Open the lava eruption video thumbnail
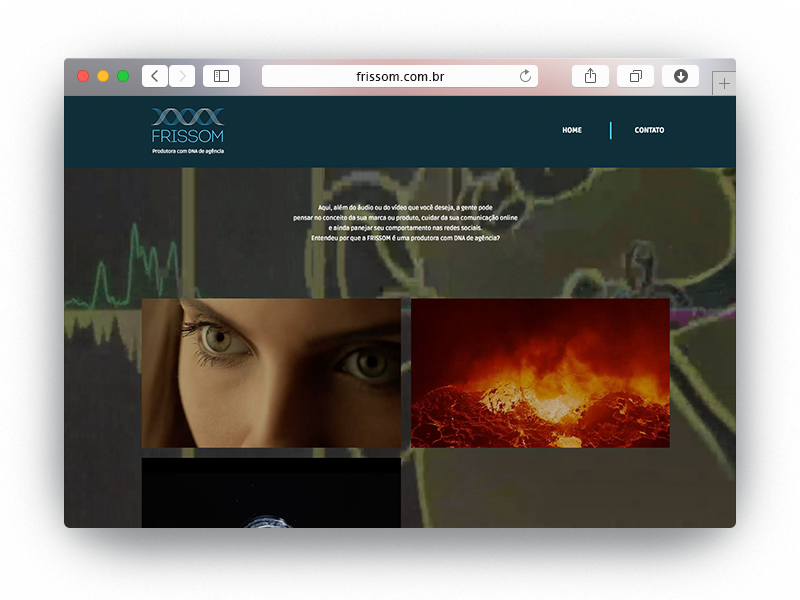This screenshot has width=800, height=600. pyautogui.click(x=540, y=372)
